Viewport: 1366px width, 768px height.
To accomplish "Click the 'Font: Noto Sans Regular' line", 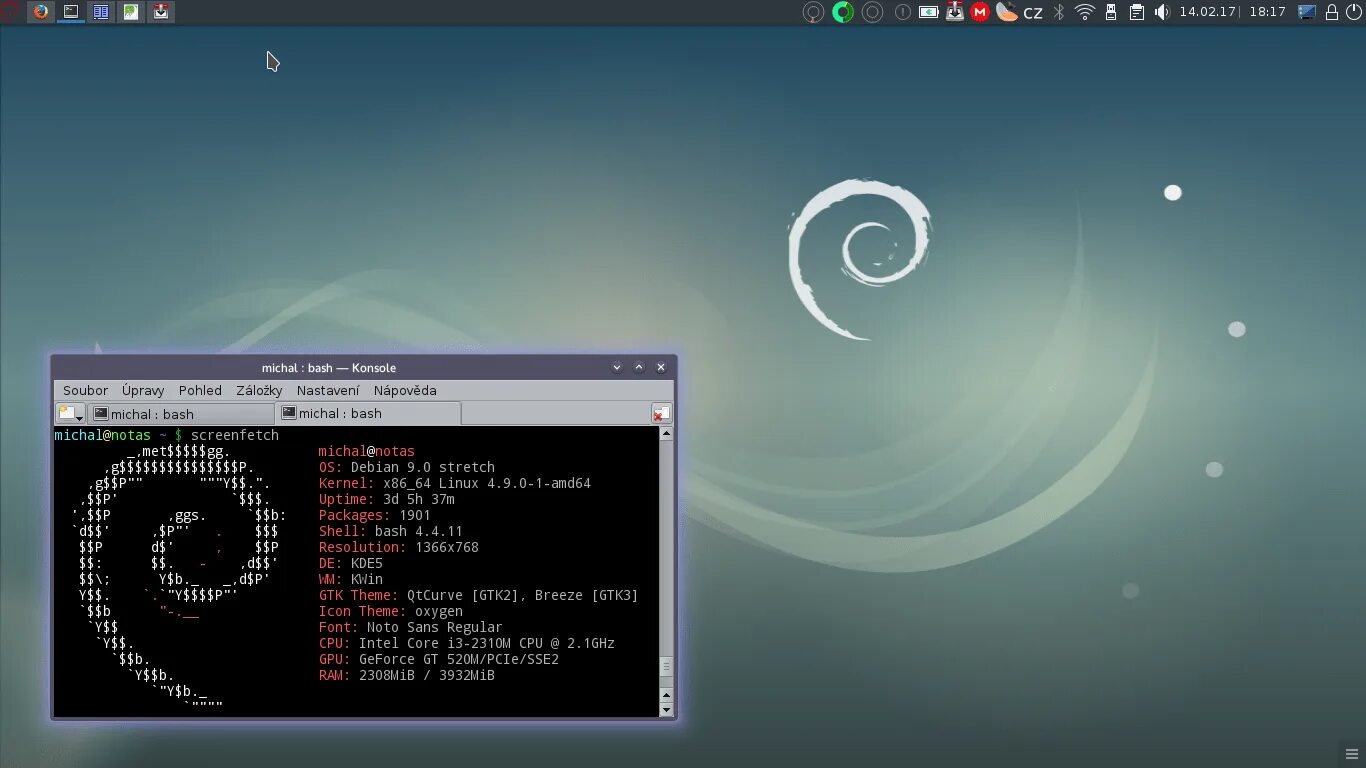I will (411, 627).
